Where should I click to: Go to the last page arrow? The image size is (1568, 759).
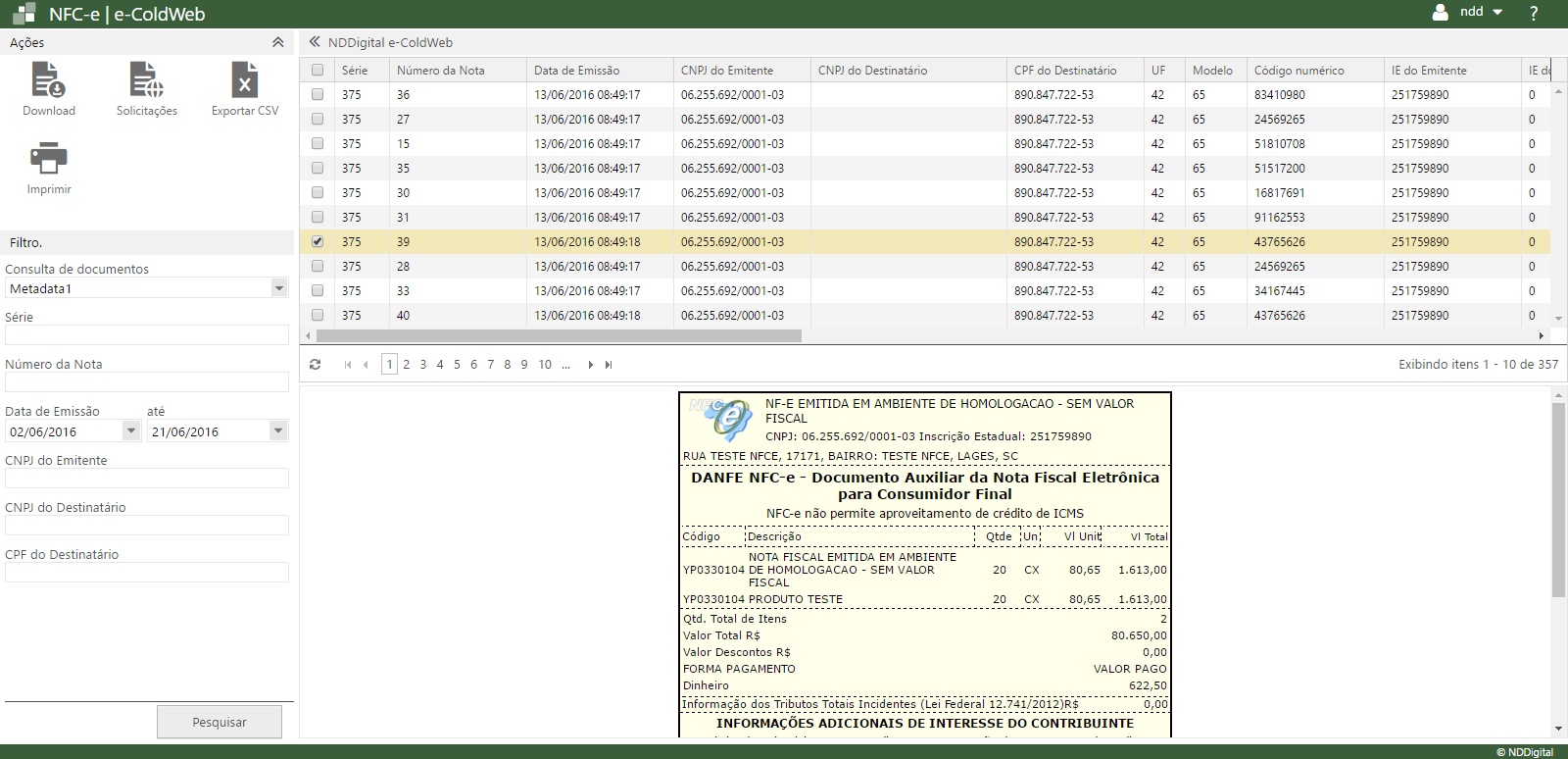click(x=609, y=365)
